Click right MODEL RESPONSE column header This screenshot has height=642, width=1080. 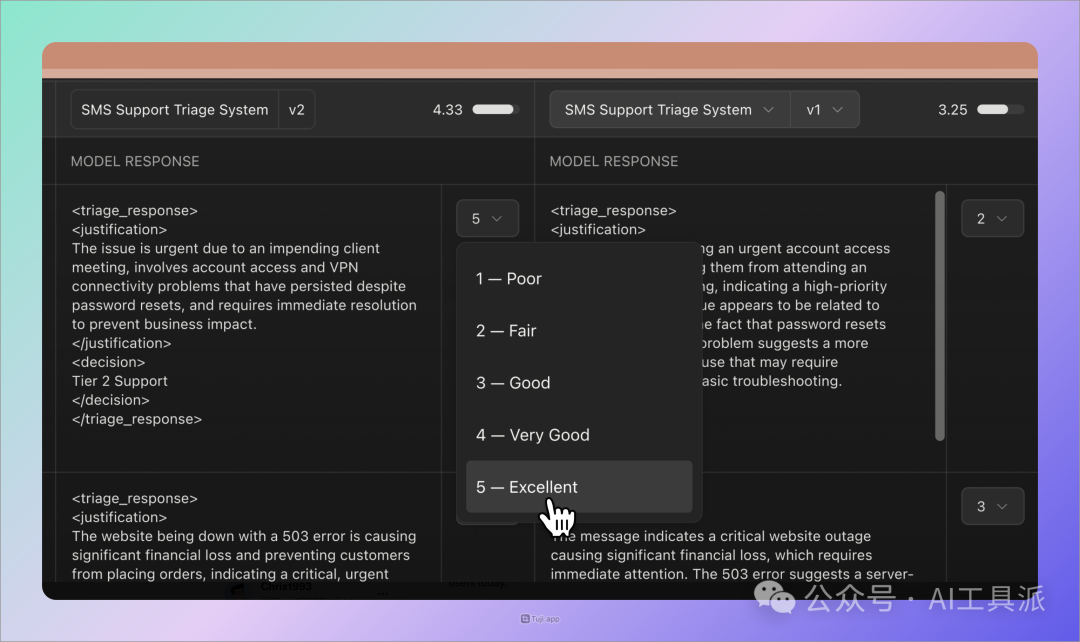point(614,161)
